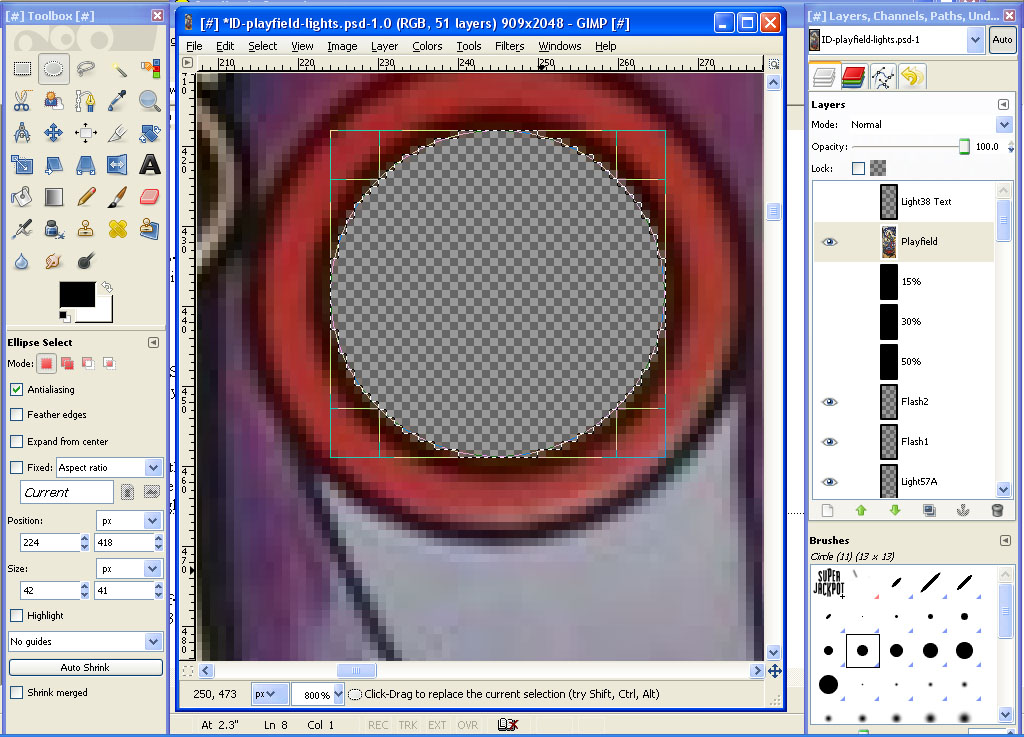Select the Bucket Fill tool
Image resolution: width=1024 pixels, height=737 pixels.
click(x=22, y=197)
